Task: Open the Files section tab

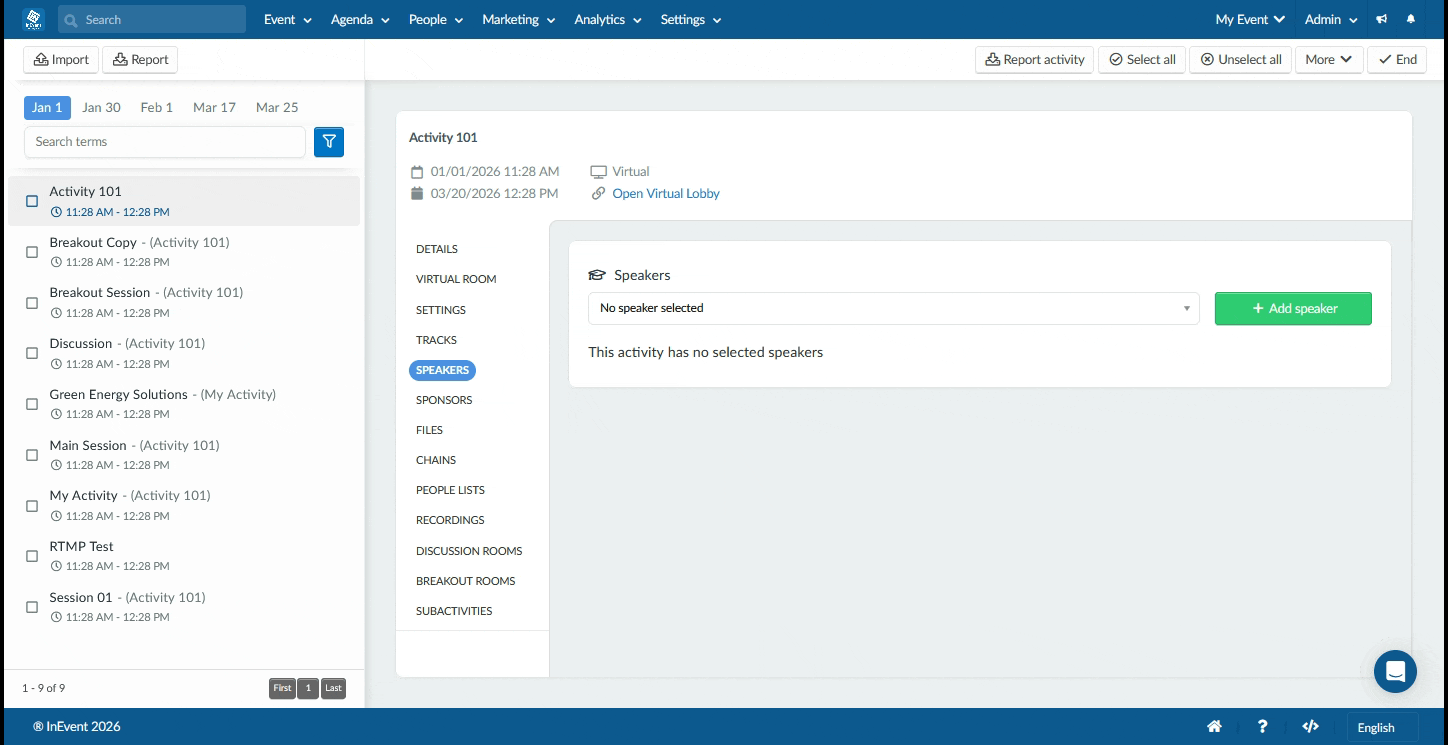Action: pyautogui.click(x=429, y=430)
